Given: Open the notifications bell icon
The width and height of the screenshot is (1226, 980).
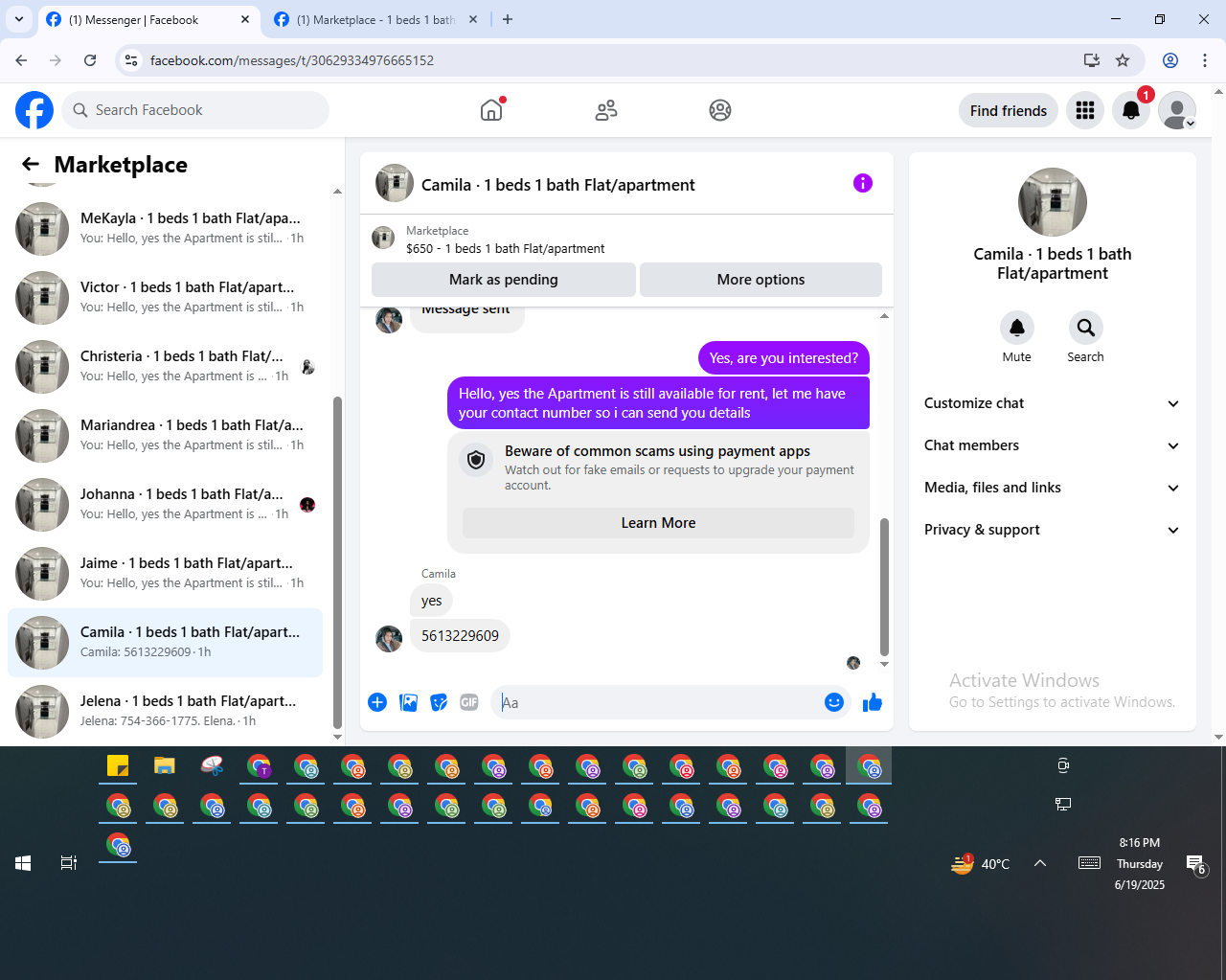Looking at the screenshot, I should (1131, 110).
